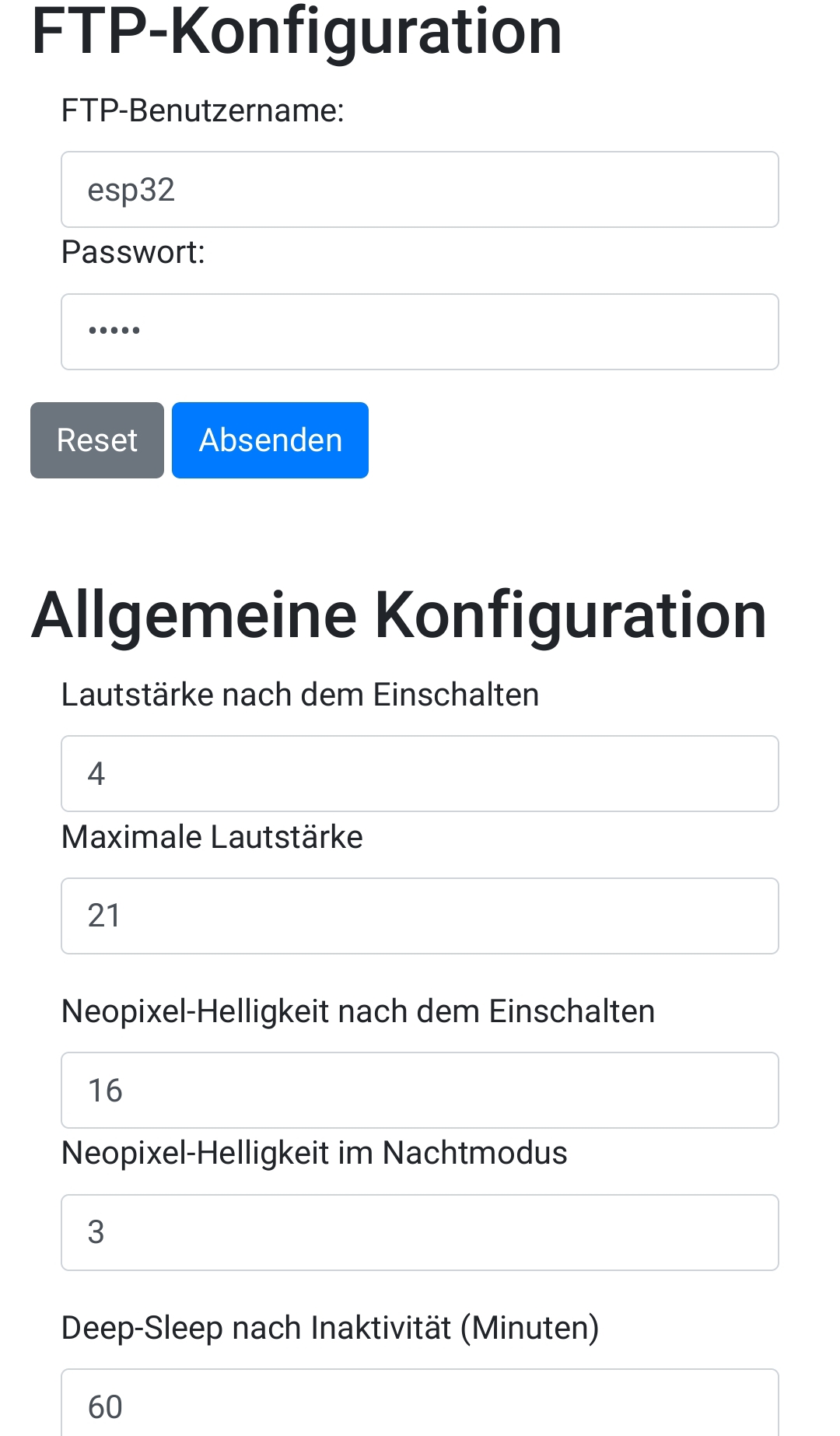The image size is (840, 1436).
Task: Click the esp32 username text
Action: click(131, 191)
